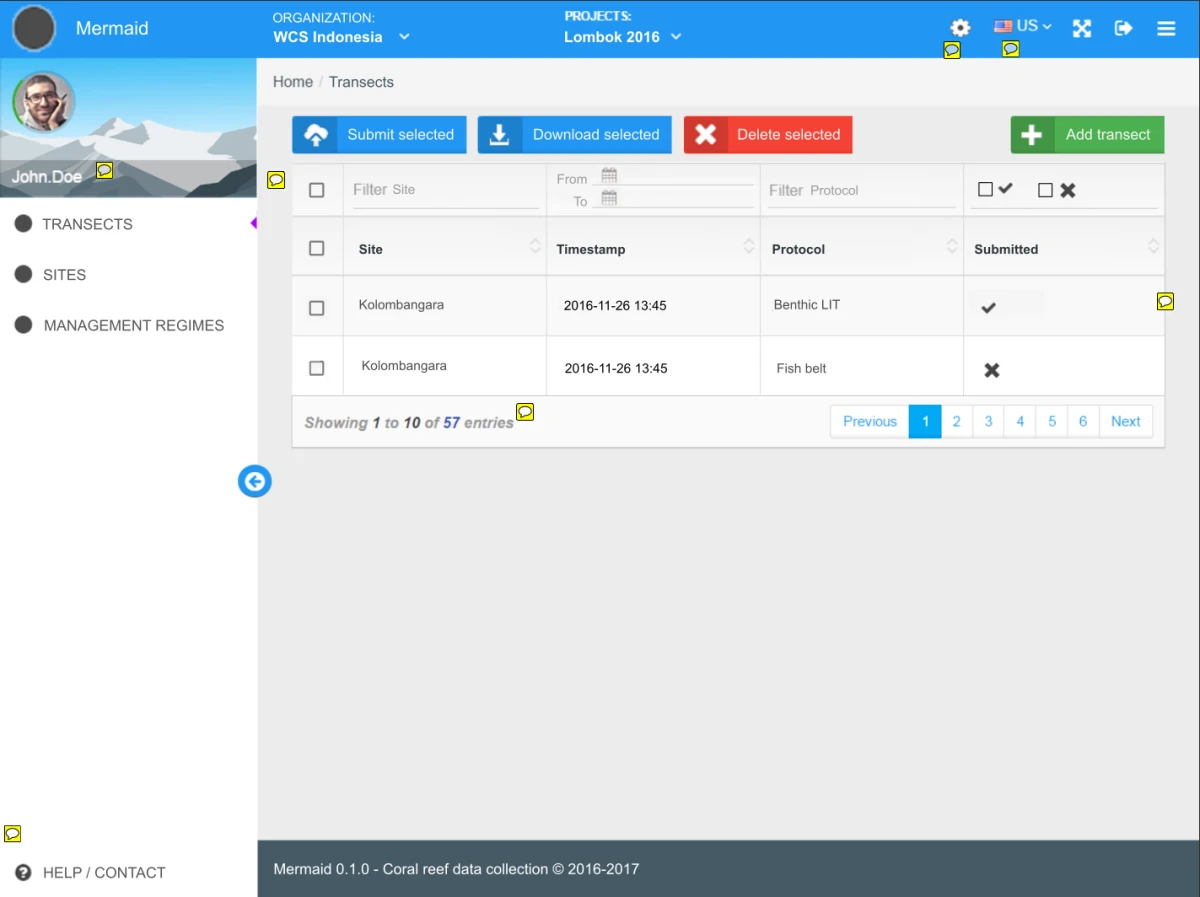This screenshot has width=1200, height=897.
Task: Enable the submitted checkmark filter checkbox
Action: click(985, 189)
